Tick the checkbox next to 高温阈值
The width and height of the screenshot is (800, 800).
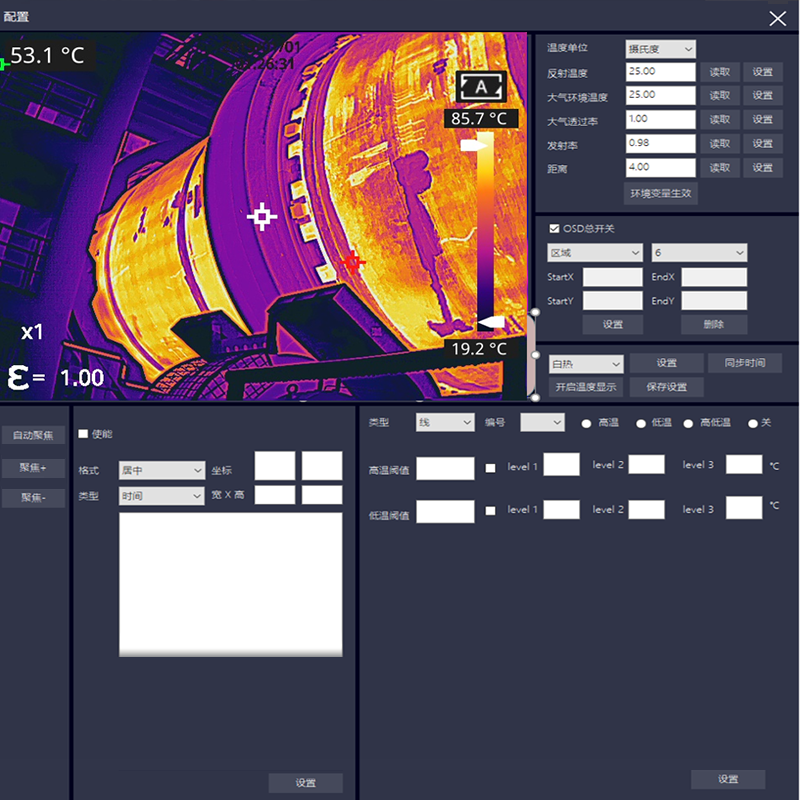point(490,467)
